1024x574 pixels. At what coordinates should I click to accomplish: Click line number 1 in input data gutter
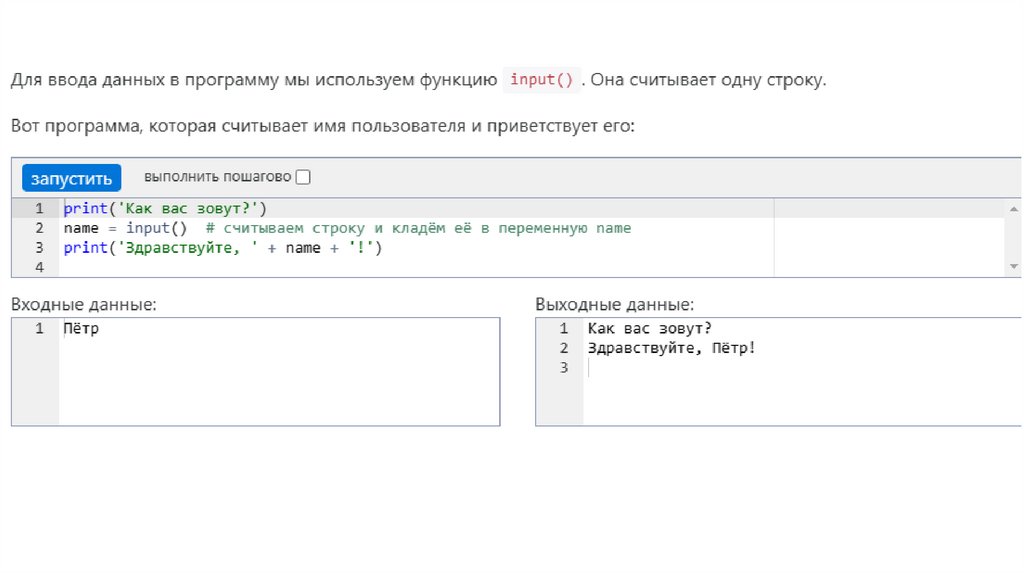[39, 329]
